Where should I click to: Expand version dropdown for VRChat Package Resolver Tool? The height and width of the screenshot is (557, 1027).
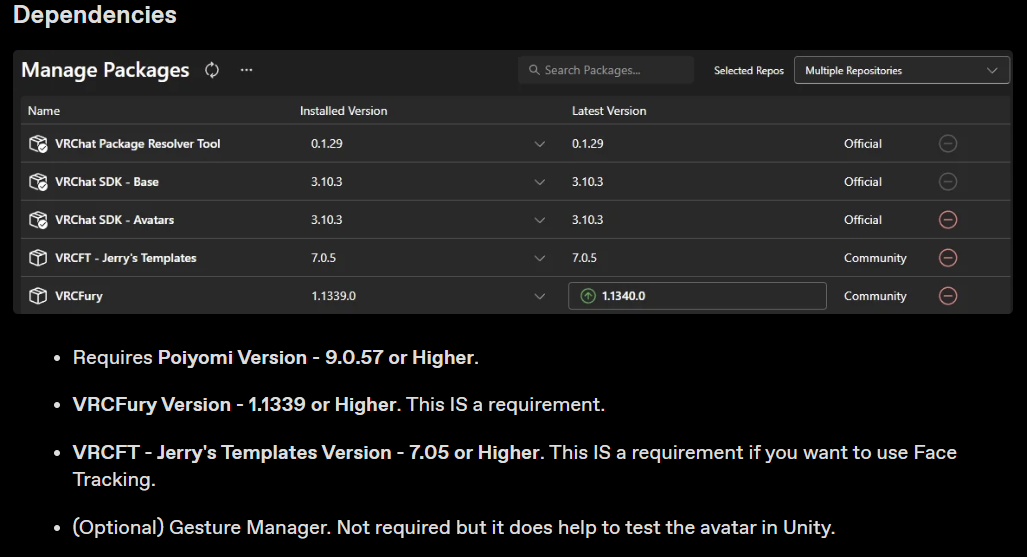[x=540, y=144]
